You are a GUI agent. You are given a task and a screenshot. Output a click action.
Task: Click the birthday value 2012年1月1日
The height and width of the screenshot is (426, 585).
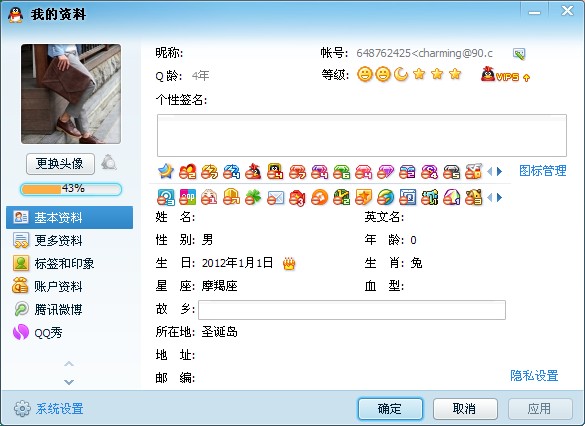[237, 263]
